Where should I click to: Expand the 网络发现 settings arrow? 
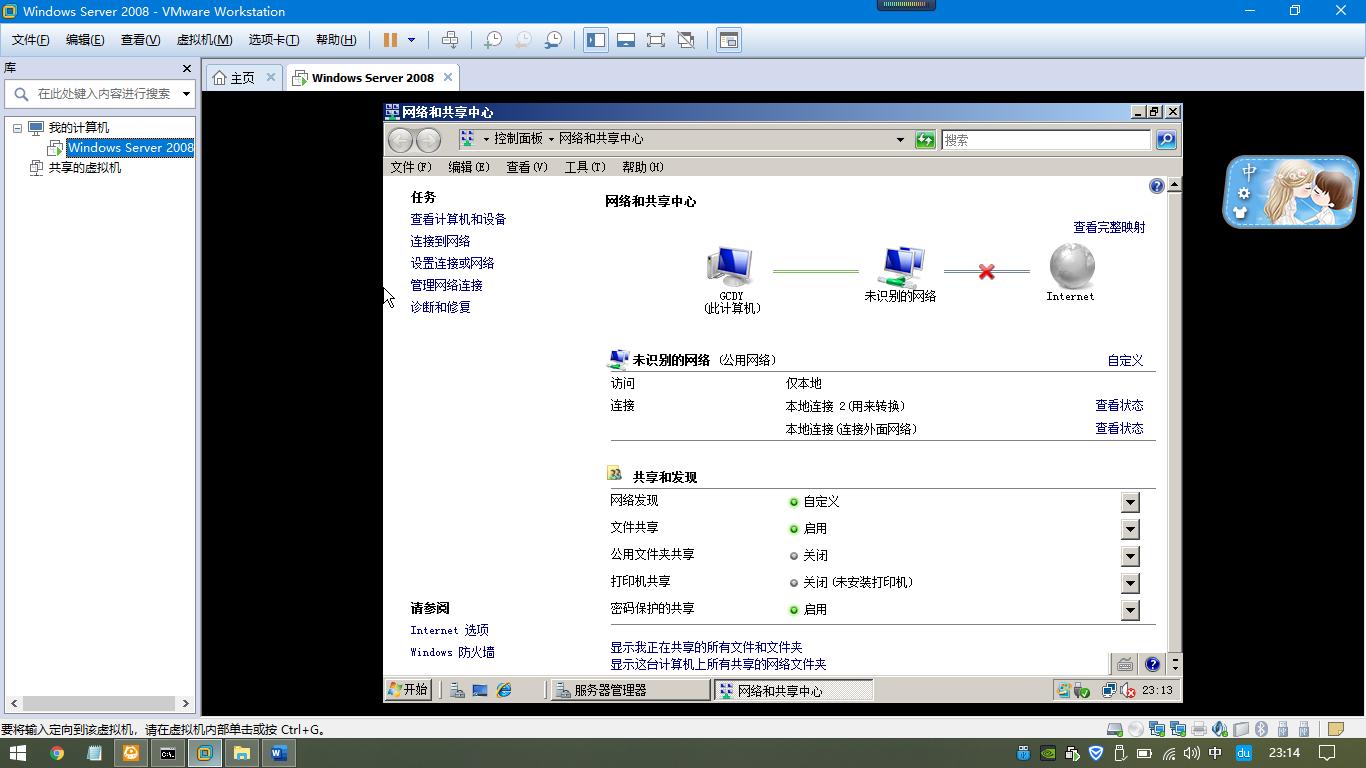[x=1130, y=502]
